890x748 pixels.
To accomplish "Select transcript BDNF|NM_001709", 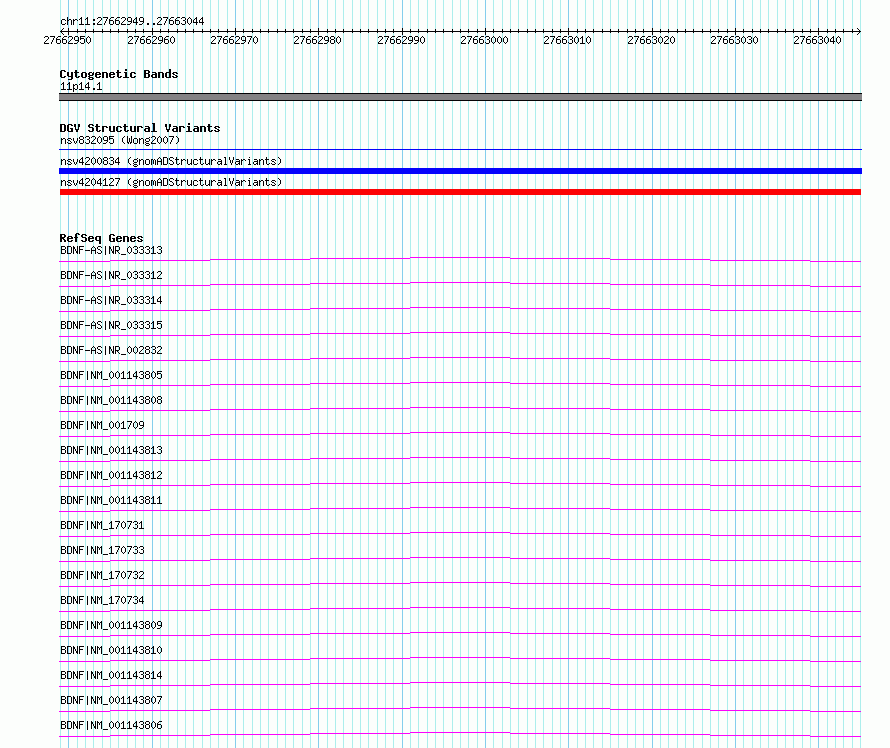I will 102,425.
